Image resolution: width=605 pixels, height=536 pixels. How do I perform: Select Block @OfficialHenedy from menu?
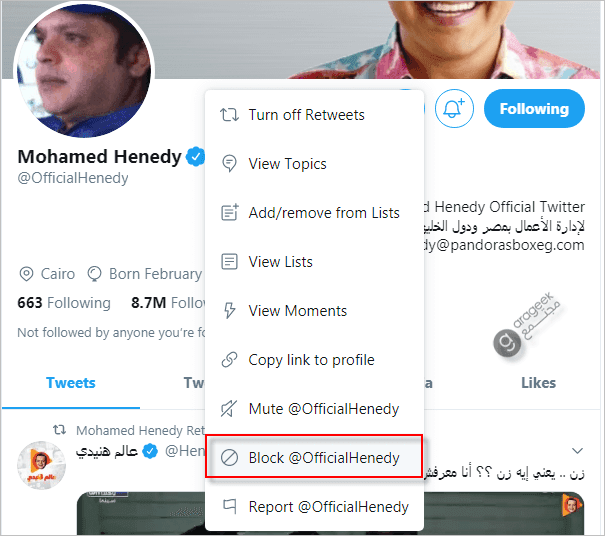click(x=314, y=458)
